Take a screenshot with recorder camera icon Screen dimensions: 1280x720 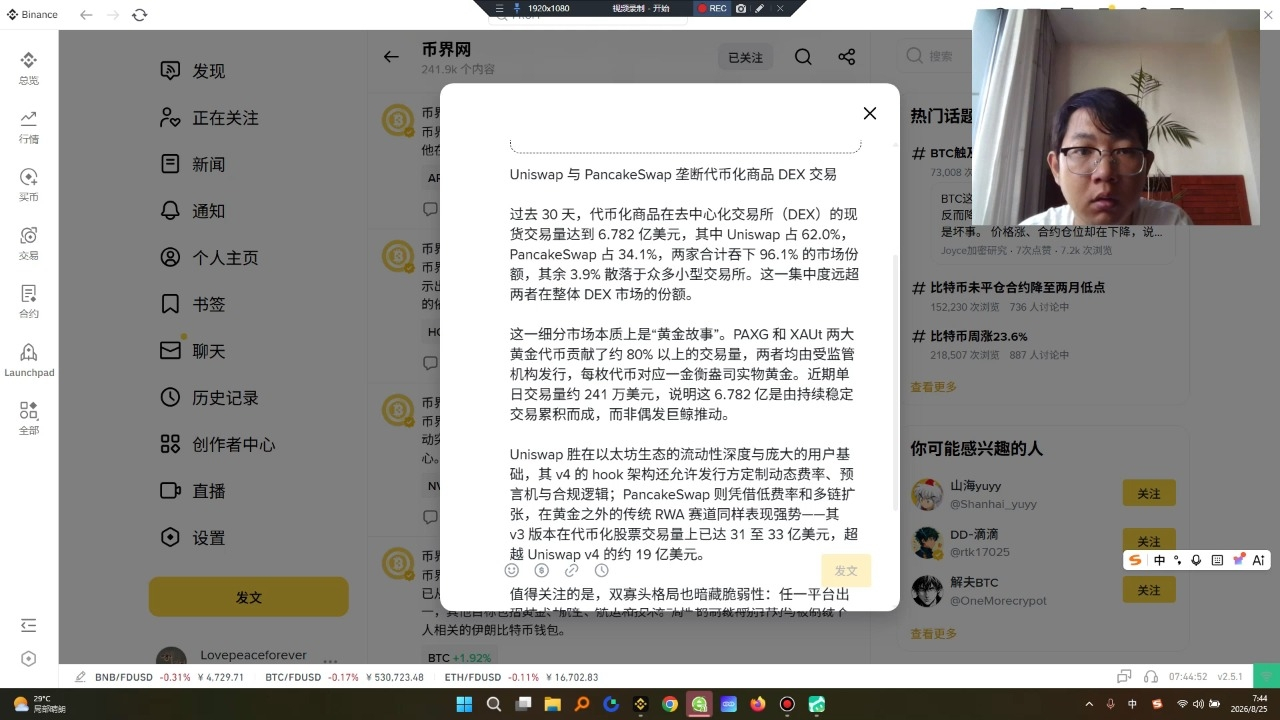(741, 8)
